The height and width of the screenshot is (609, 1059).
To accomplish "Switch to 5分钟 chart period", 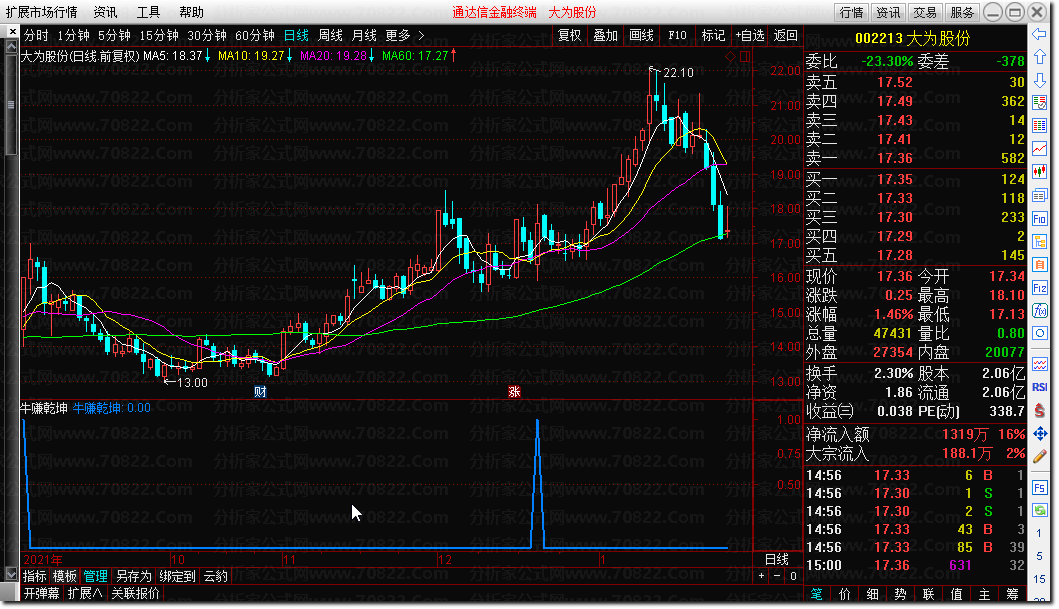I will pyautogui.click(x=114, y=35).
